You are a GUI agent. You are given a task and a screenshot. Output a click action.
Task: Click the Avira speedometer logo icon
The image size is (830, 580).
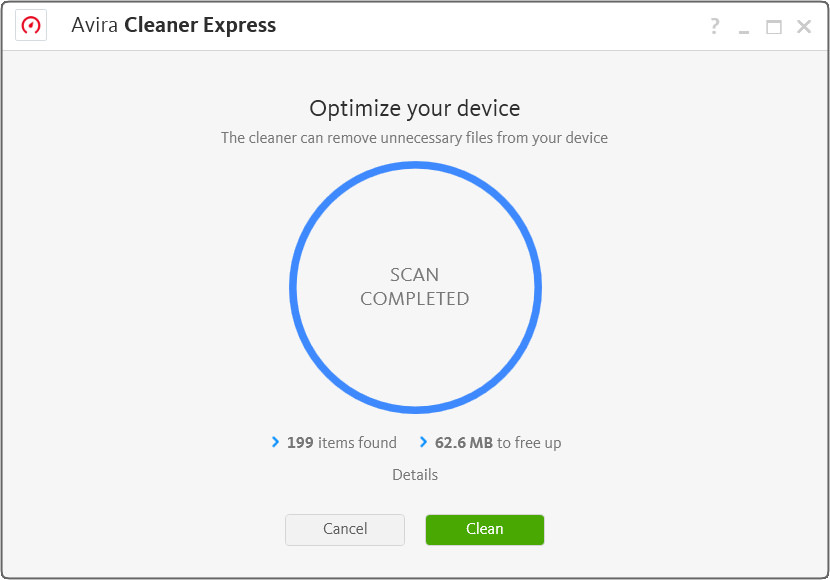31,25
